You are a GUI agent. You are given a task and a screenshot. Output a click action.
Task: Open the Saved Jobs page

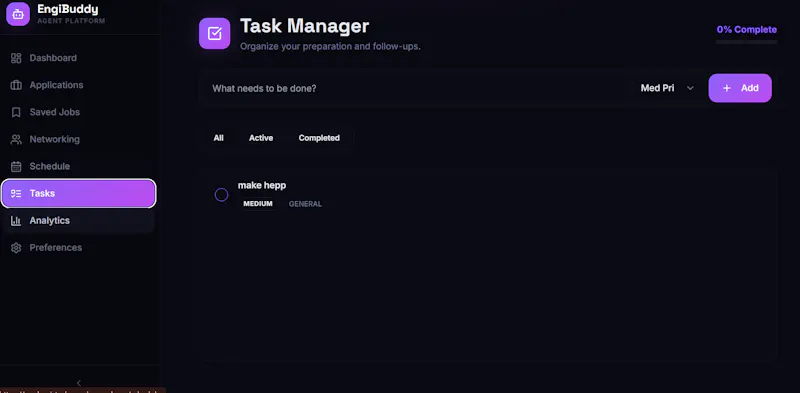pos(79,112)
